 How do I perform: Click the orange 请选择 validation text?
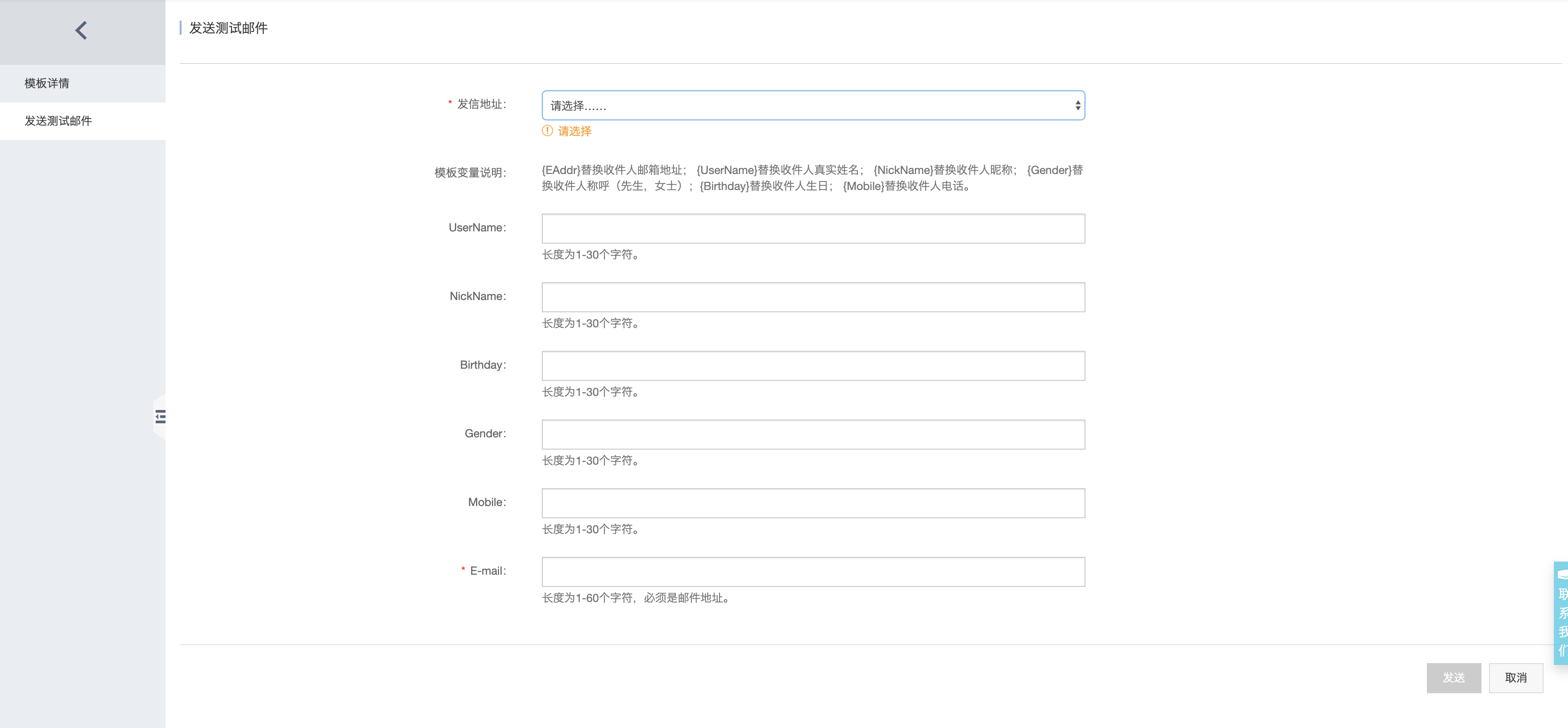point(575,132)
